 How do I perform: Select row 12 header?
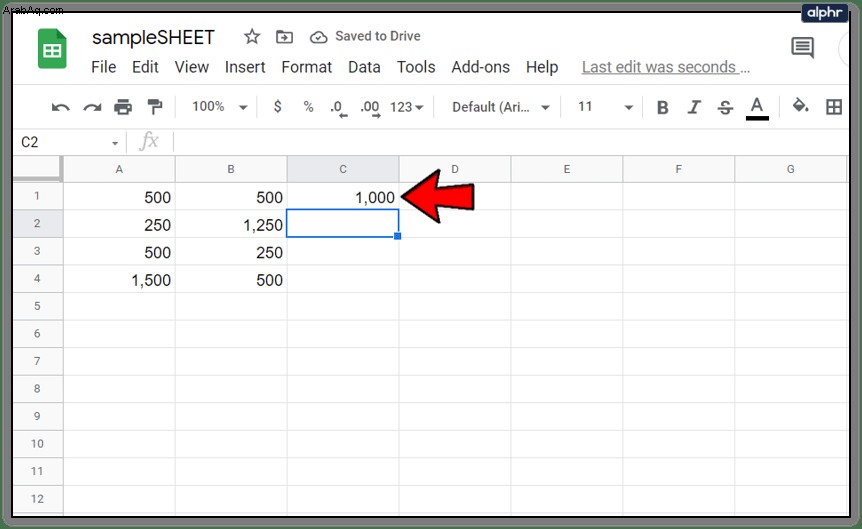click(37, 499)
